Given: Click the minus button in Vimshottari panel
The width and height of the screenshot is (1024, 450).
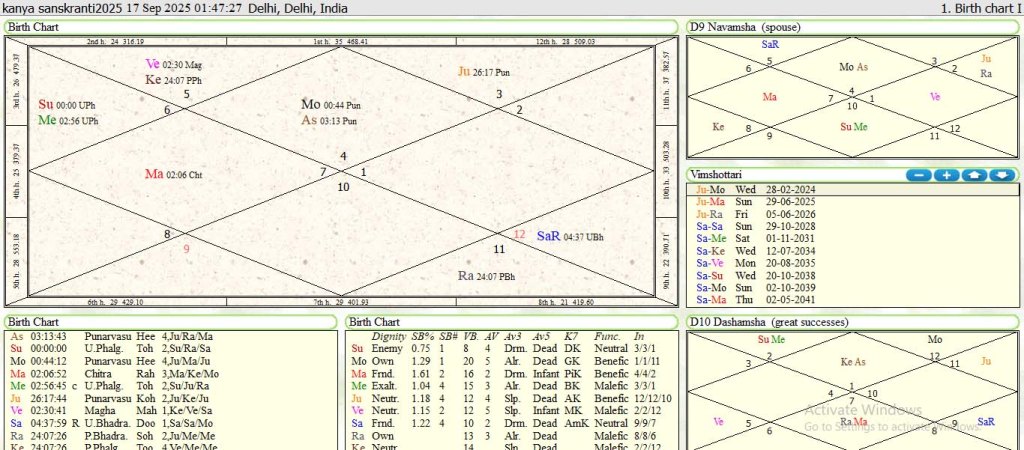Looking at the screenshot, I should pos(919,175).
